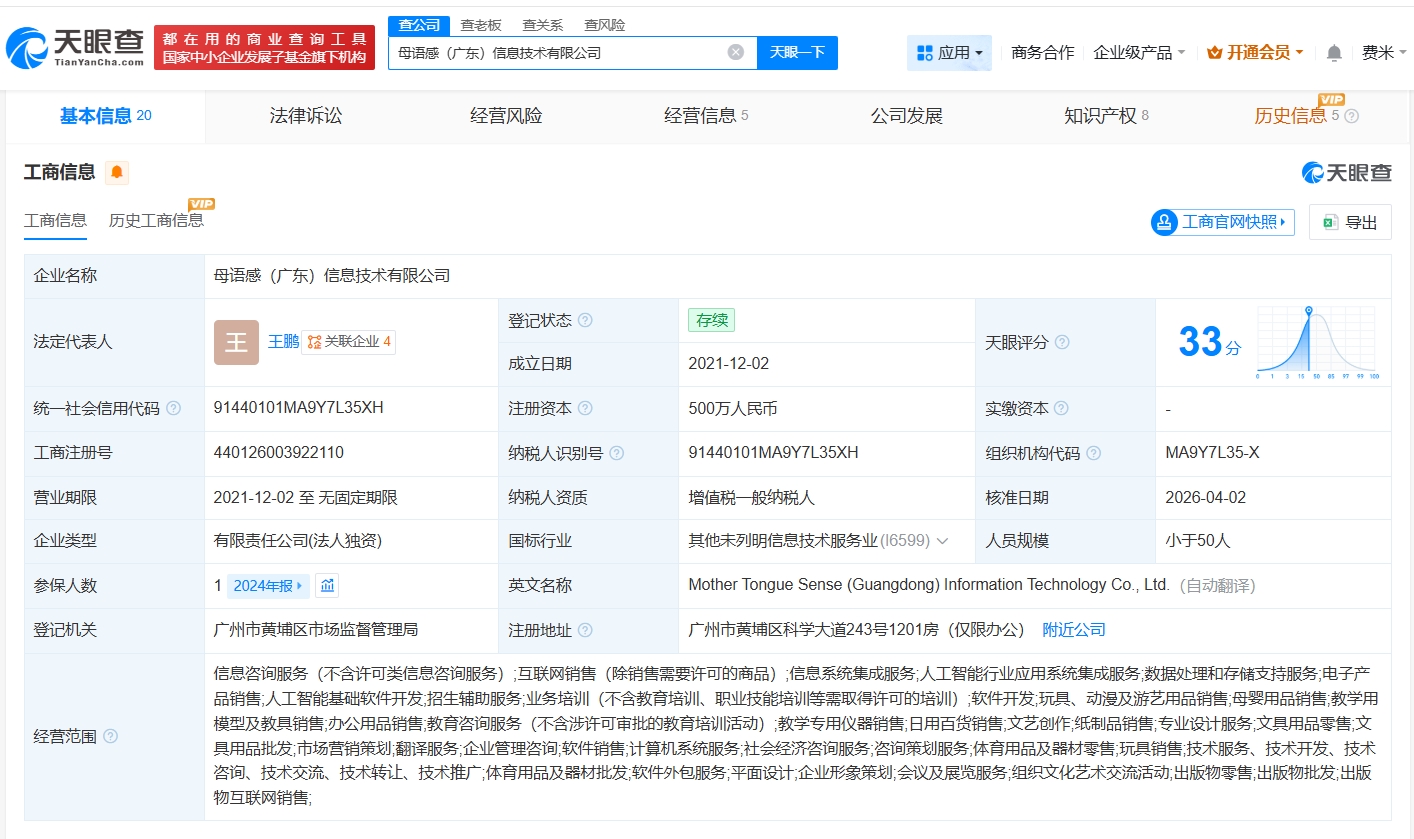Screen dimensions: 1414x839
Task: Click the 天眼评分 distribution chart
Action: (x=1317, y=343)
